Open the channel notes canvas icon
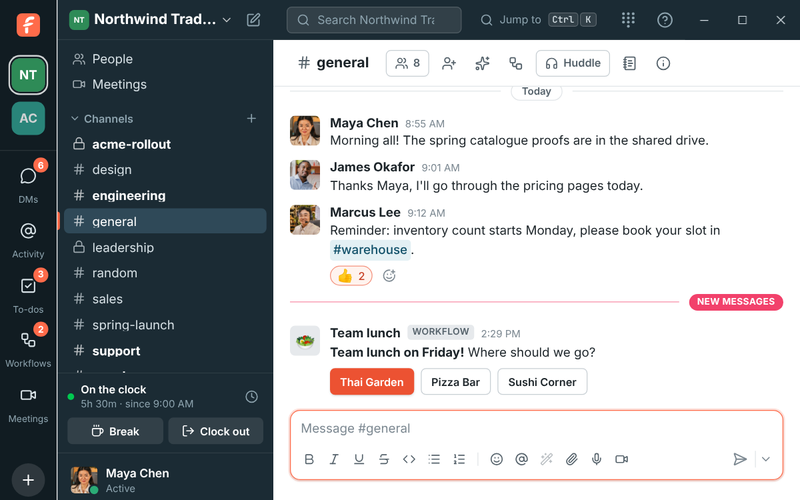 coord(630,63)
